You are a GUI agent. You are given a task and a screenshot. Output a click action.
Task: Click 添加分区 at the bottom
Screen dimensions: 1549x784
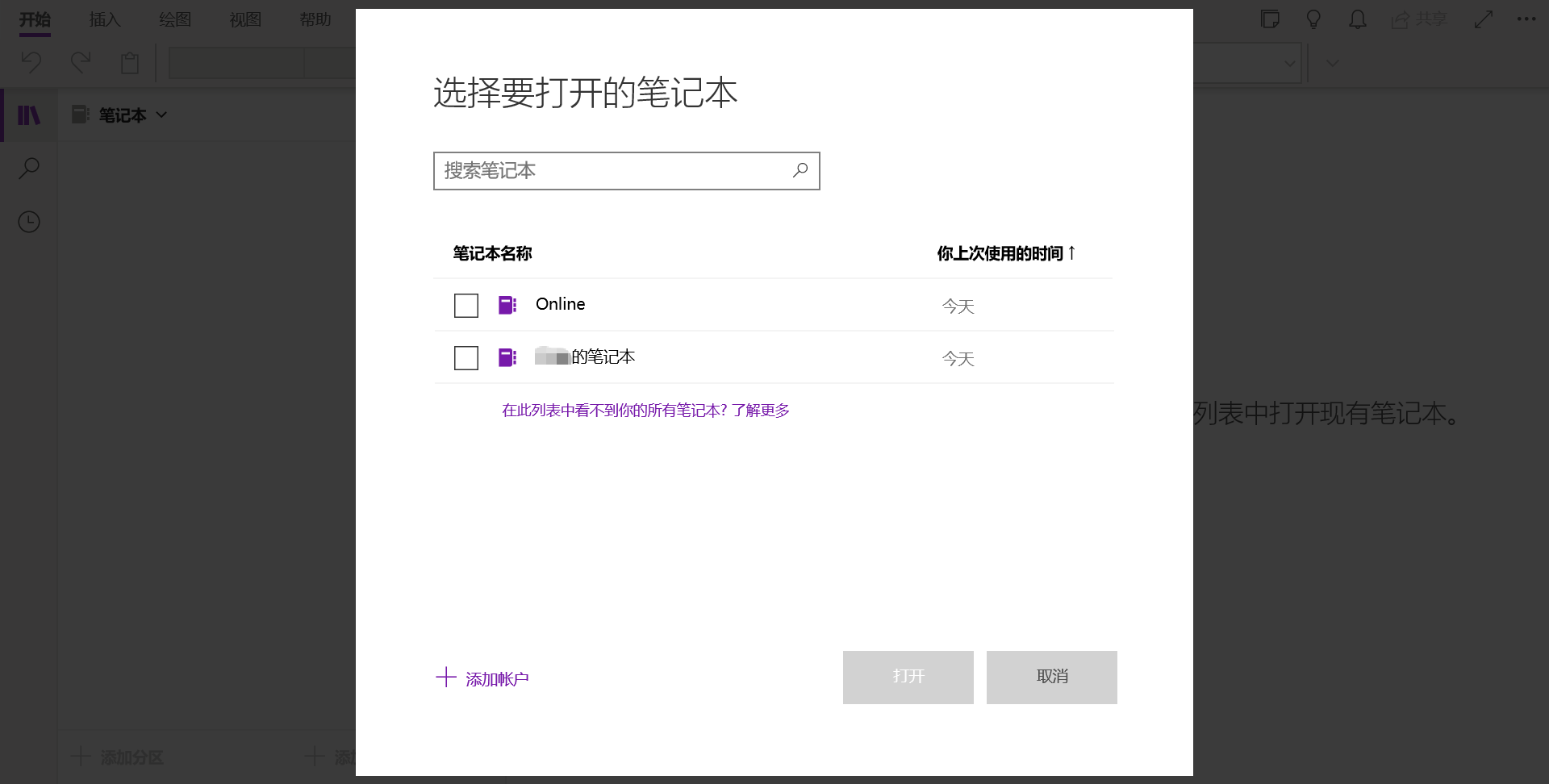click(x=118, y=757)
